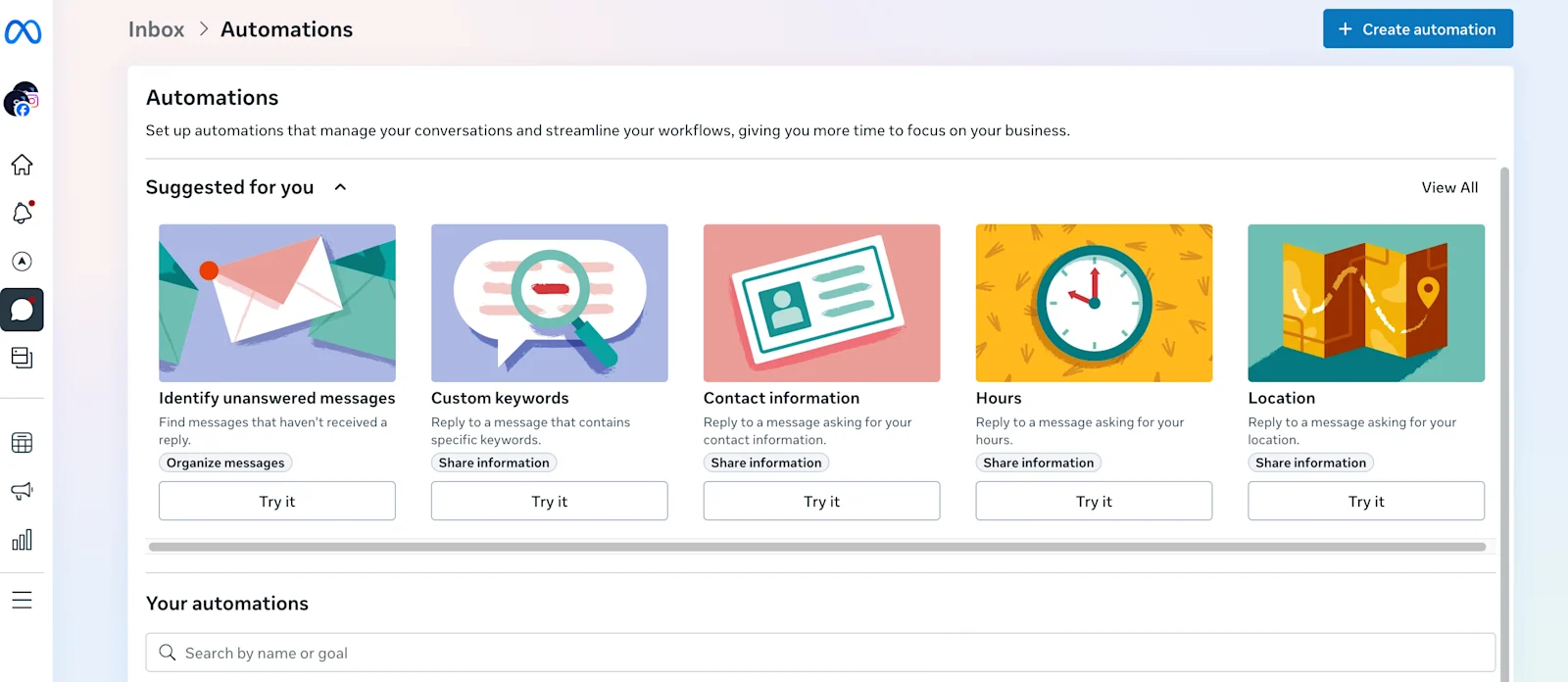Open the Meta logo home
This screenshot has width=1568, height=682.
click(23, 32)
